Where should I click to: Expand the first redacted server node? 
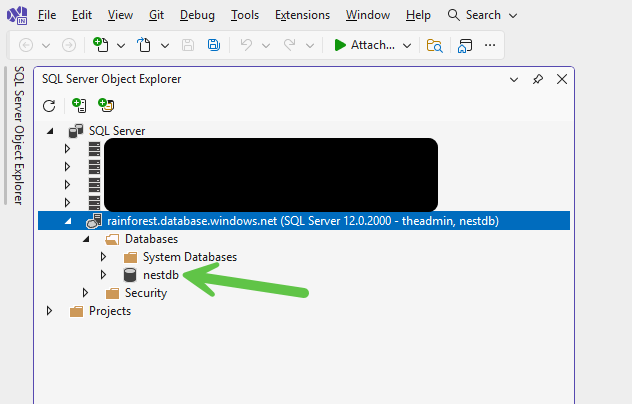[67, 149]
